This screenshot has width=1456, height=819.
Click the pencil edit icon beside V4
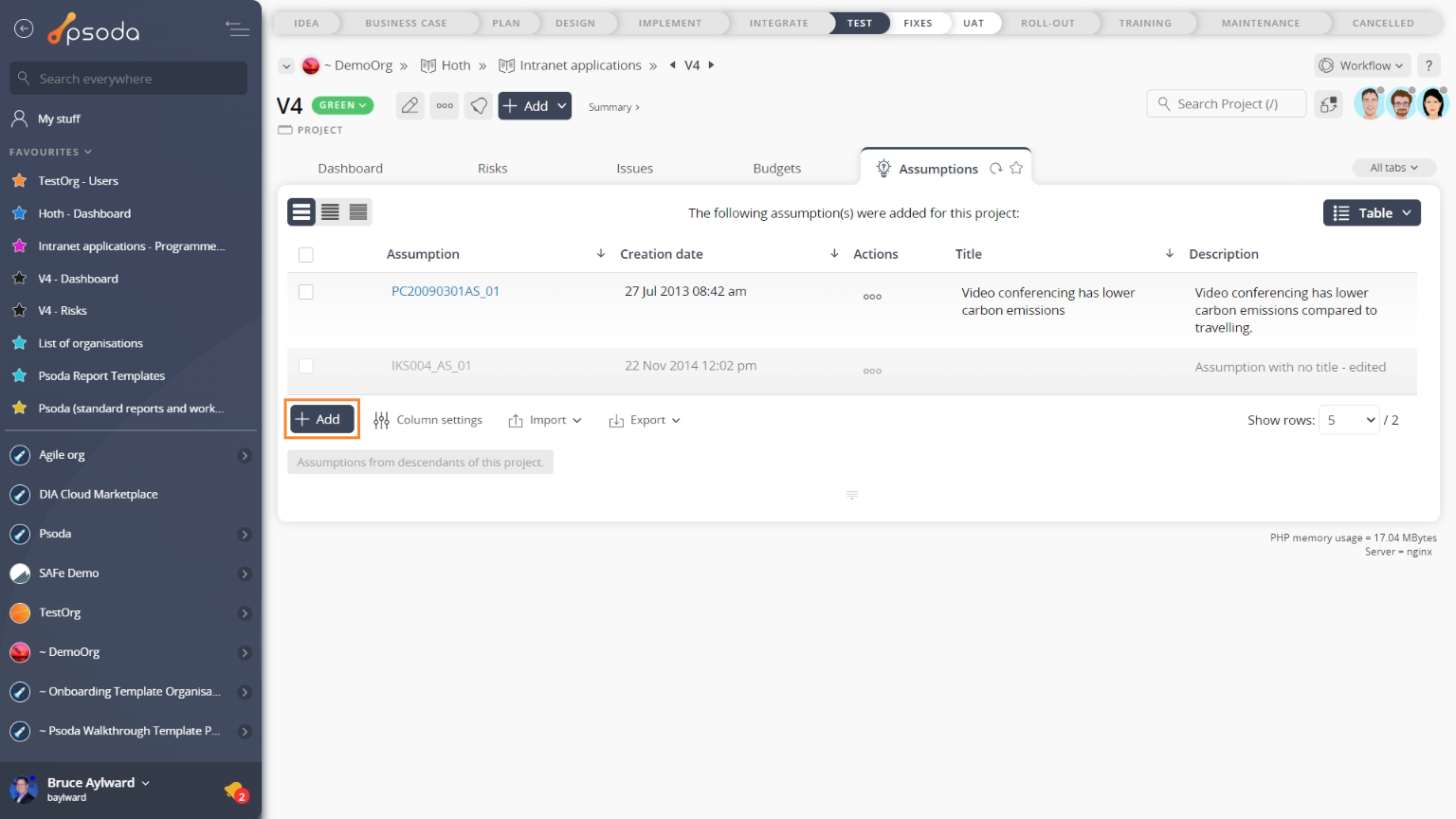click(409, 106)
